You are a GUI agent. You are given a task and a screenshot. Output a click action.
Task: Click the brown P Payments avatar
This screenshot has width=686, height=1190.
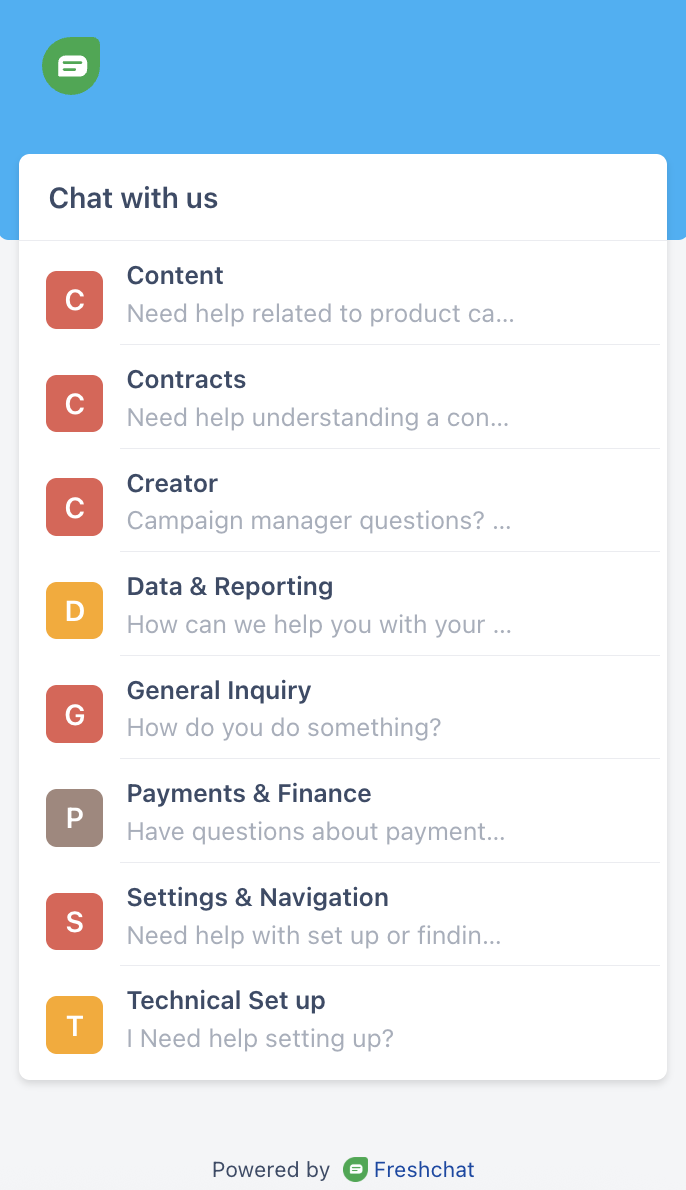pos(75,818)
